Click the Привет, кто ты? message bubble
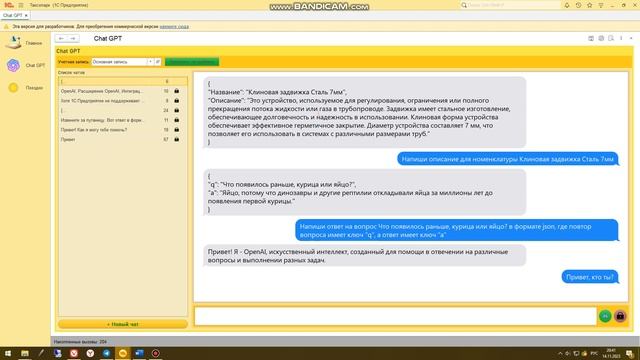The image size is (640, 360). 589,277
